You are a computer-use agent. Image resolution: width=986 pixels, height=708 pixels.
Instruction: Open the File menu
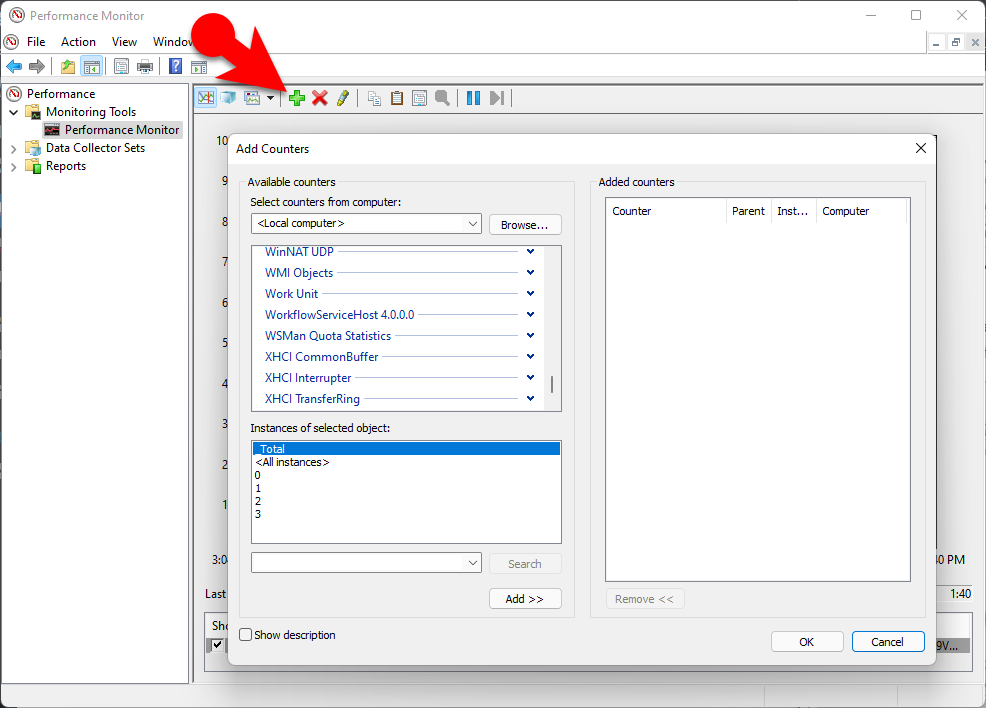click(x=36, y=41)
